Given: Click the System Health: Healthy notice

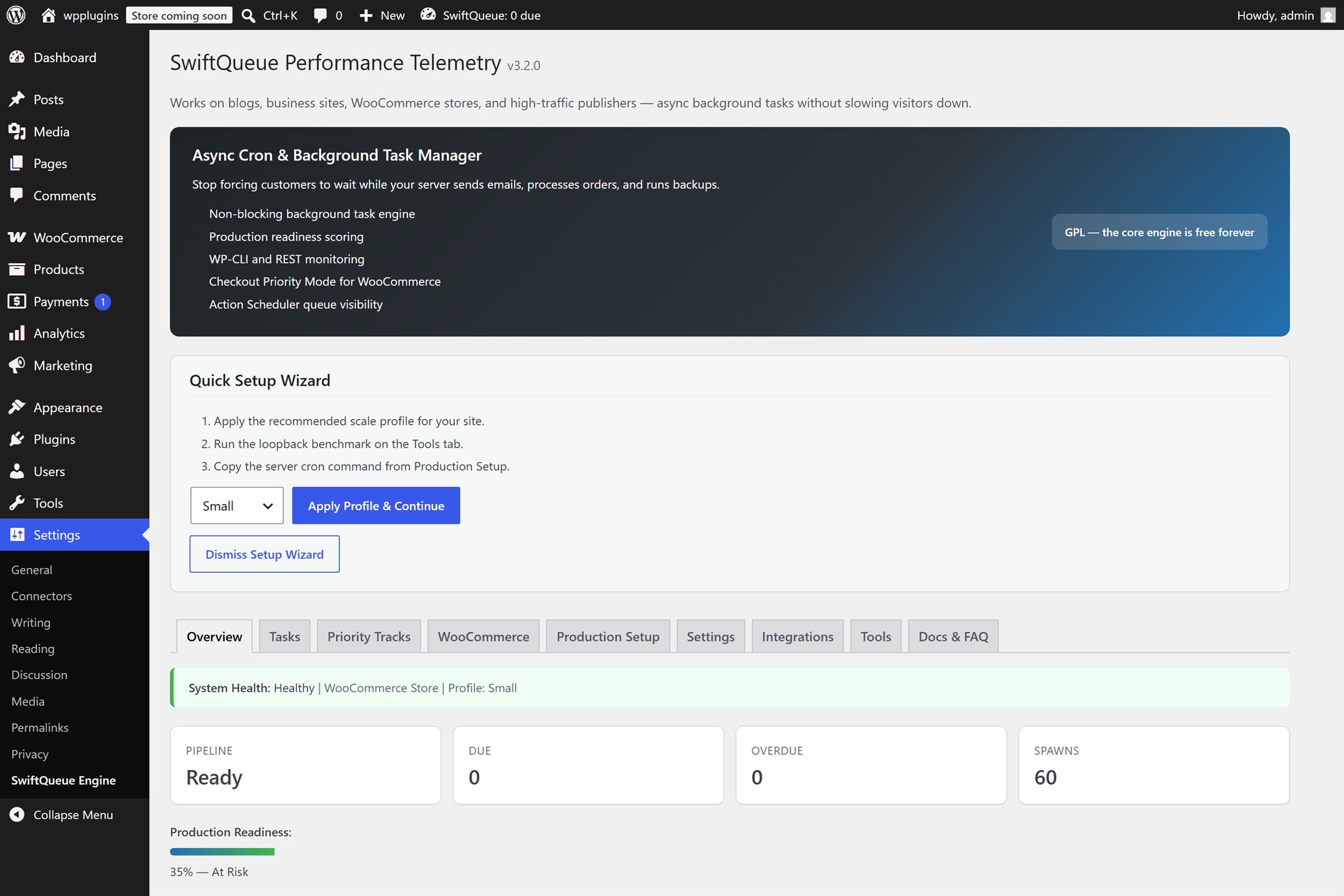Looking at the screenshot, I should point(730,688).
